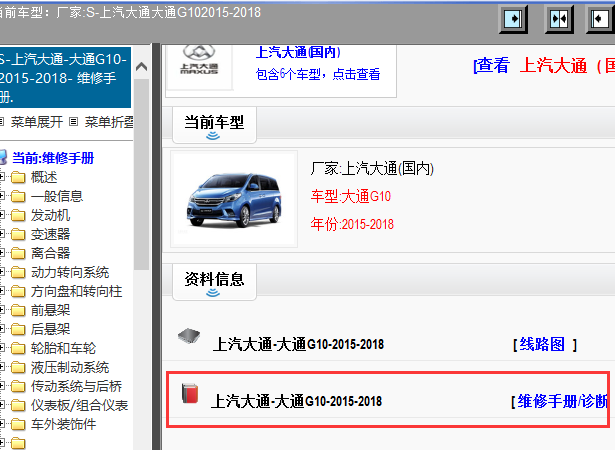Image resolution: width=615 pixels, height=450 pixels.
Task: Open the 前悬架 tree item
Action: point(50,310)
